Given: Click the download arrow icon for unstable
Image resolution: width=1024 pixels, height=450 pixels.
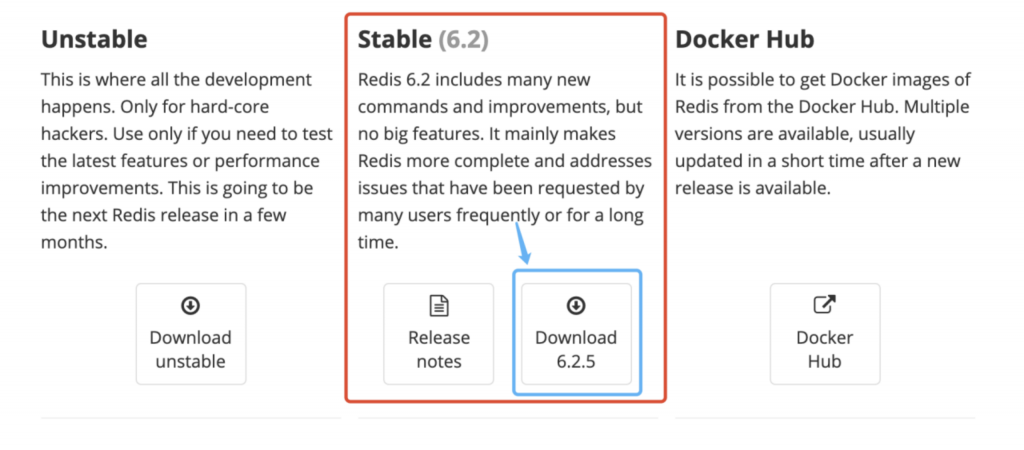Looking at the screenshot, I should [190, 305].
